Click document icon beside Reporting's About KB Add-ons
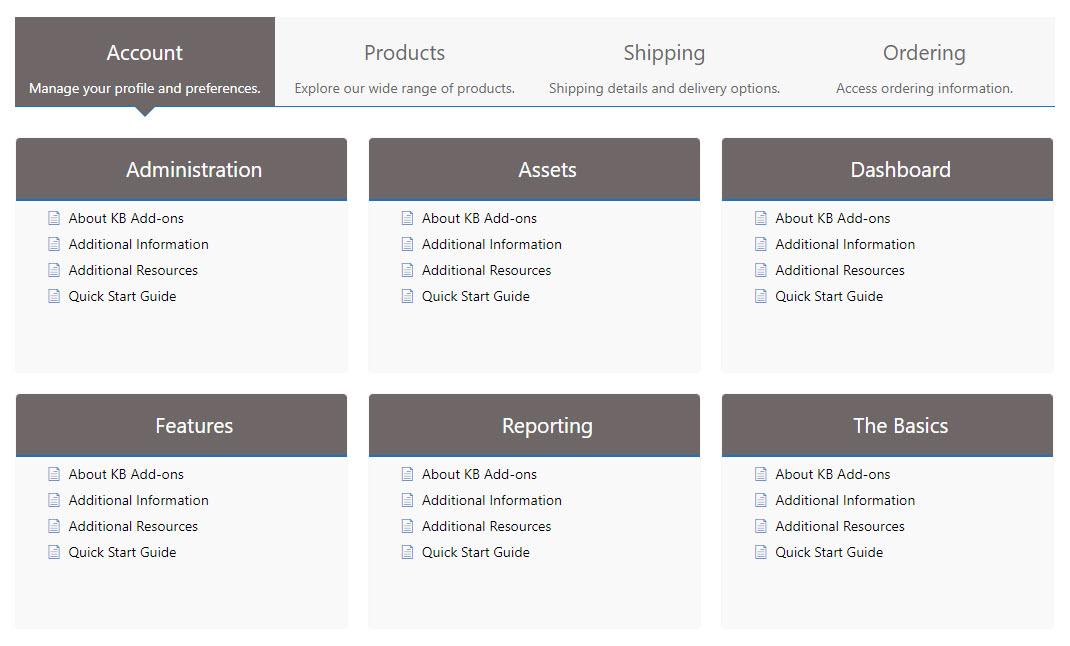This screenshot has width=1070, height=646. 407,474
